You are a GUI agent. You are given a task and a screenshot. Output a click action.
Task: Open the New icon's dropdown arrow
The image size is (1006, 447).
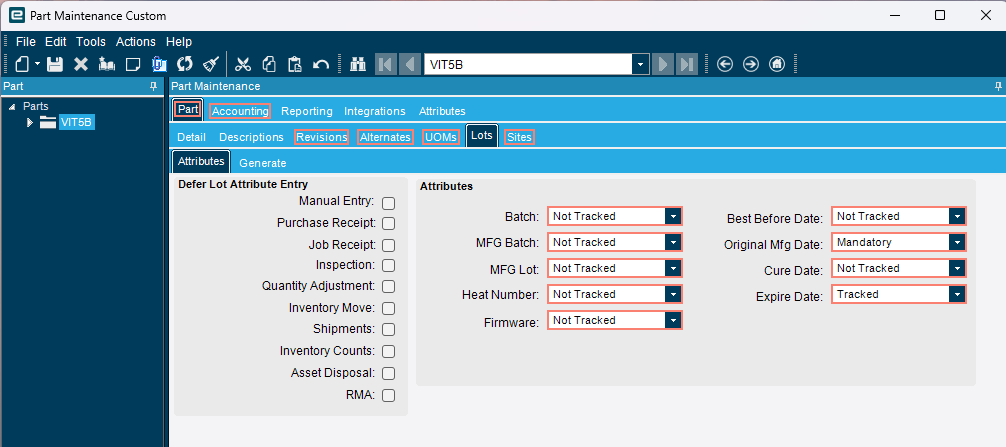pyautogui.click(x=37, y=64)
